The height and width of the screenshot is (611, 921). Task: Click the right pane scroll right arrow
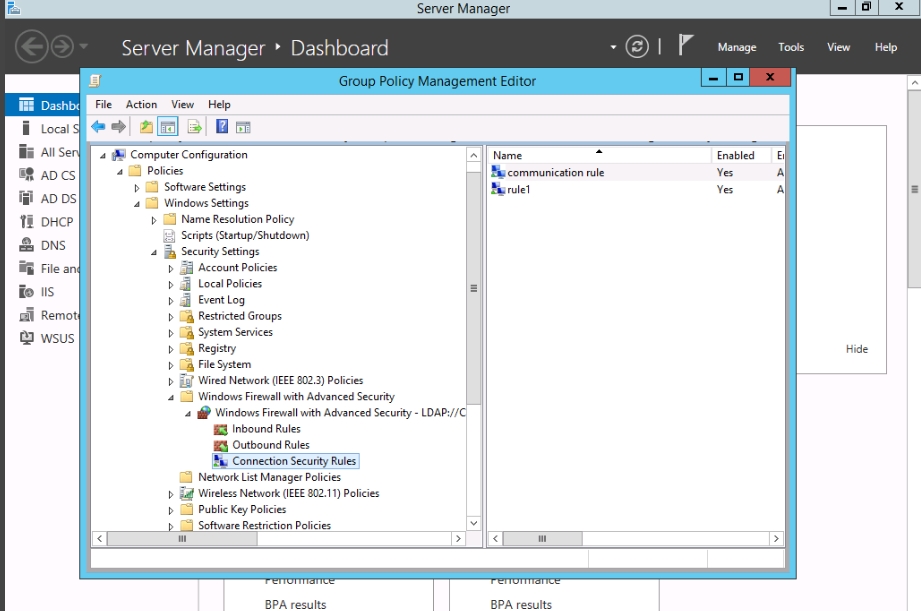coord(776,538)
